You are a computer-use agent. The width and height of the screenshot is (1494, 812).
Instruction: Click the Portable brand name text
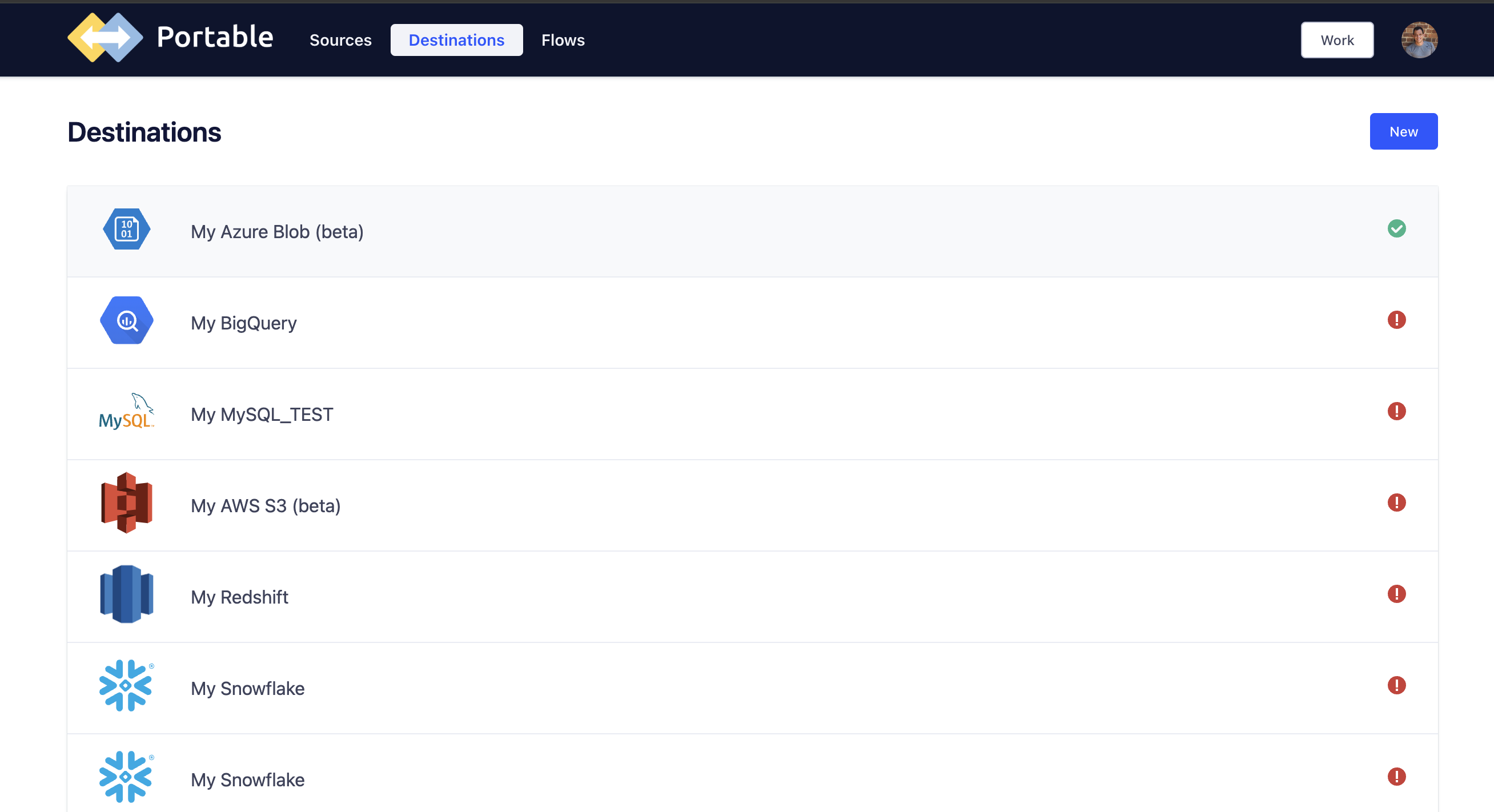215,37
